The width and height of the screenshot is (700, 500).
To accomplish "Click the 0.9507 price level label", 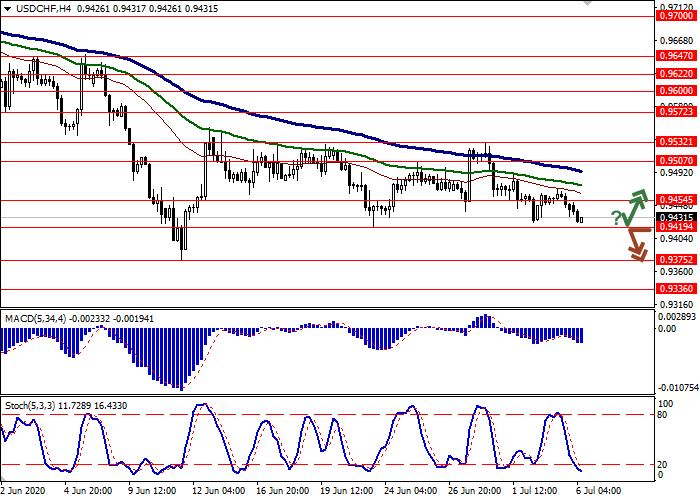I will point(676,160).
